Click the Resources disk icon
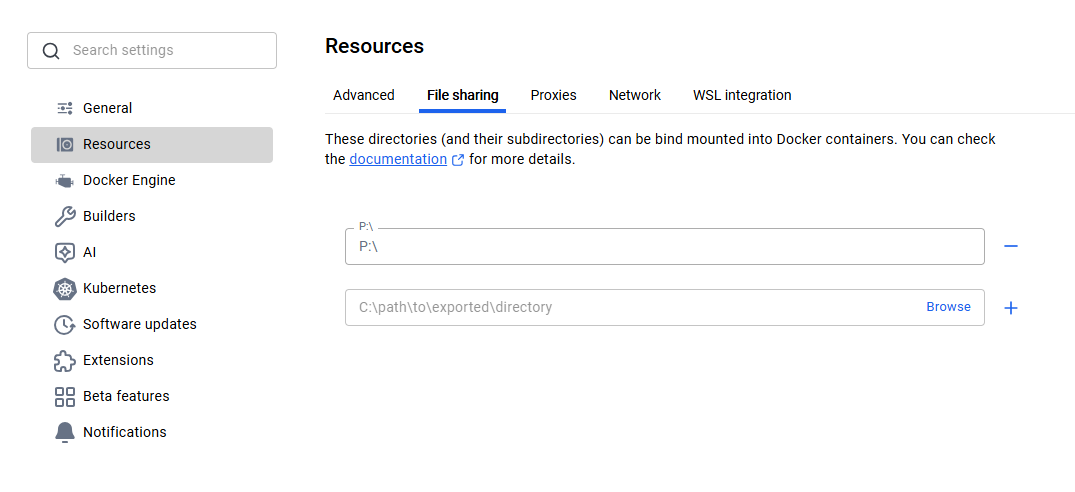Viewport: 1075px width, 492px height. click(x=64, y=145)
